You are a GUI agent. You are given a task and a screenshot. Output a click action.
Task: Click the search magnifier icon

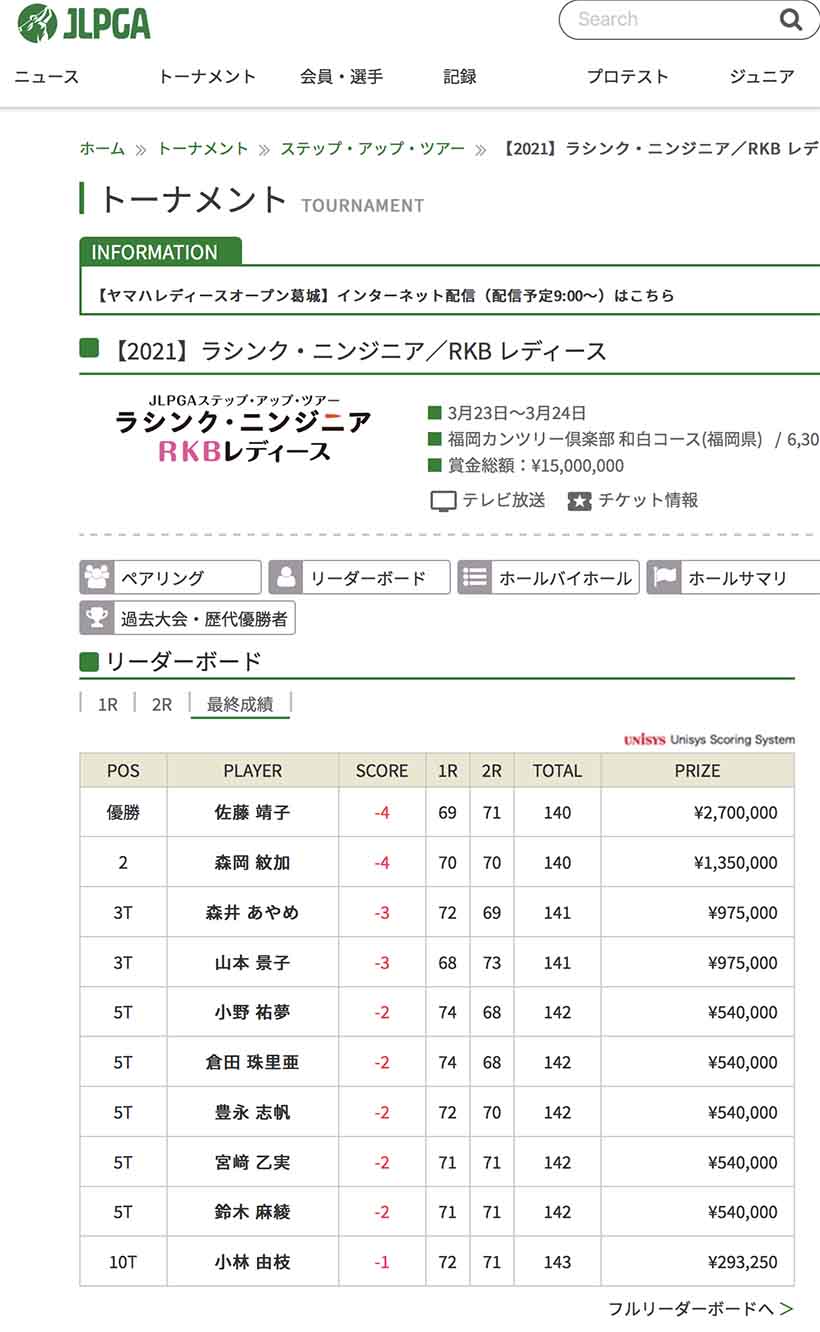pos(790,20)
